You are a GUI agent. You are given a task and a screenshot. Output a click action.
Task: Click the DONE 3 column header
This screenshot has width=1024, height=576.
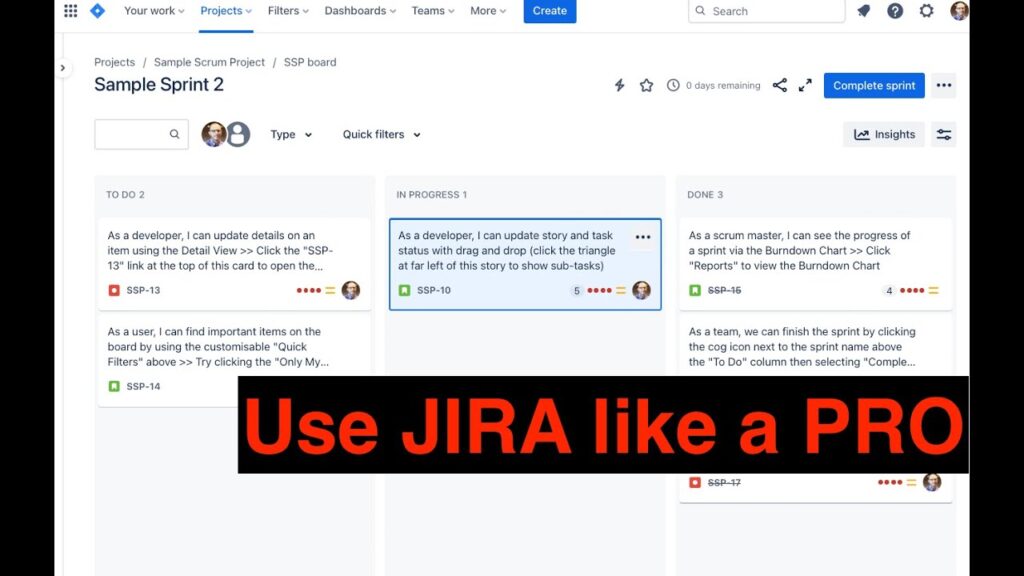pyautogui.click(x=705, y=195)
